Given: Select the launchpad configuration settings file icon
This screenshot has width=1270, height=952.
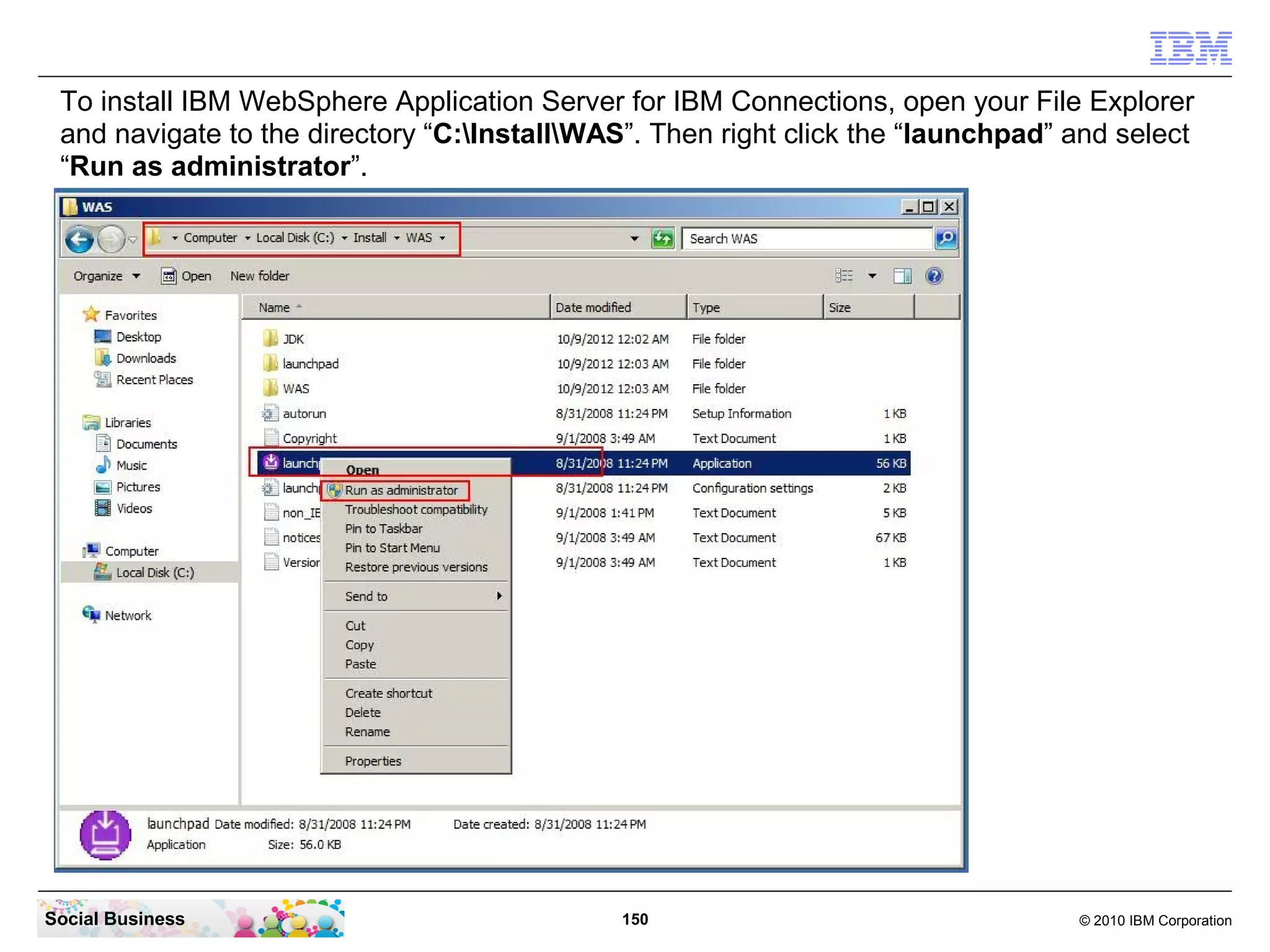Looking at the screenshot, I should 270,488.
